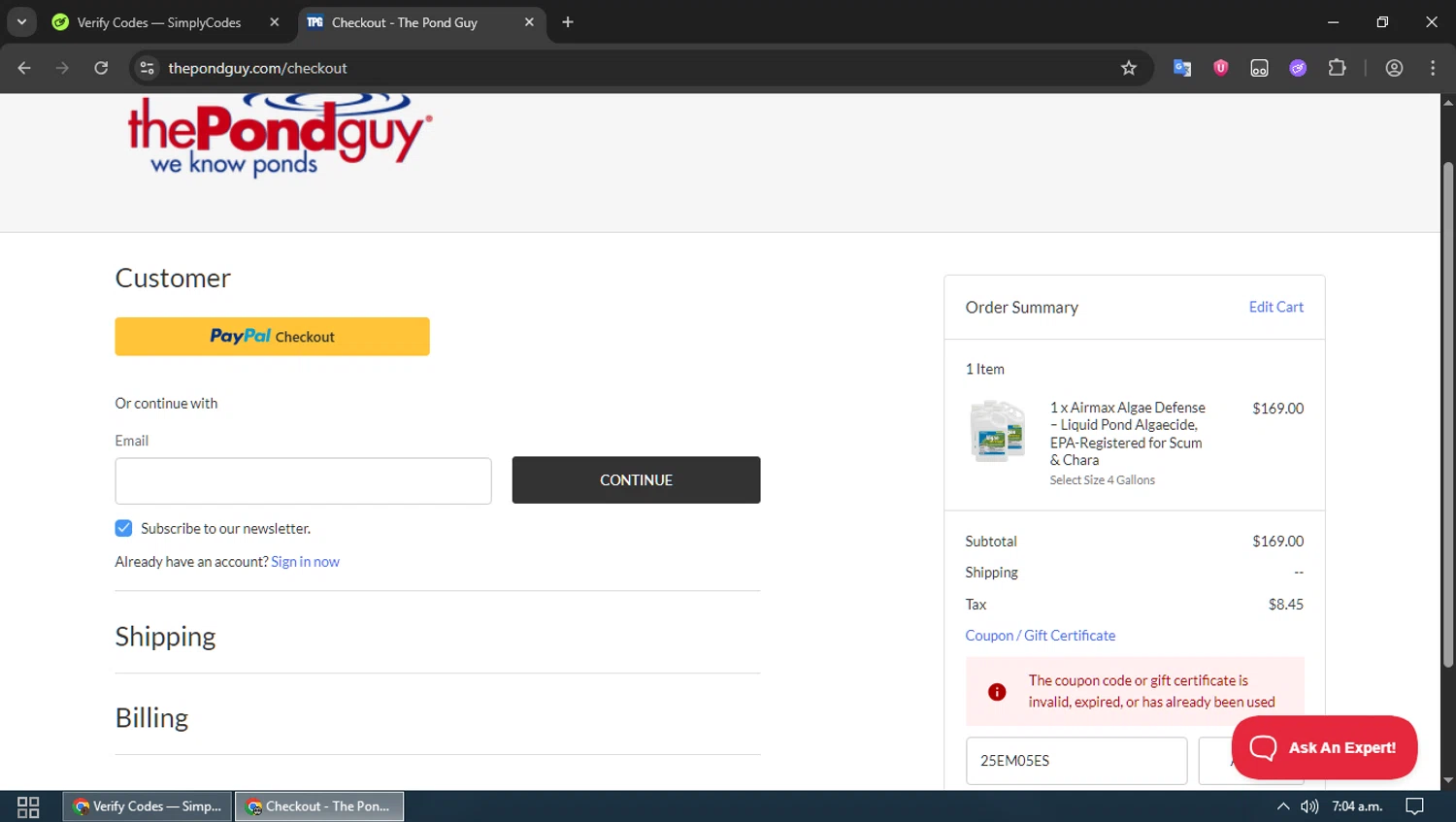The width and height of the screenshot is (1456, 822).
Task: Open the Extensions puzzle menu
Action: tap(1337, 68)
